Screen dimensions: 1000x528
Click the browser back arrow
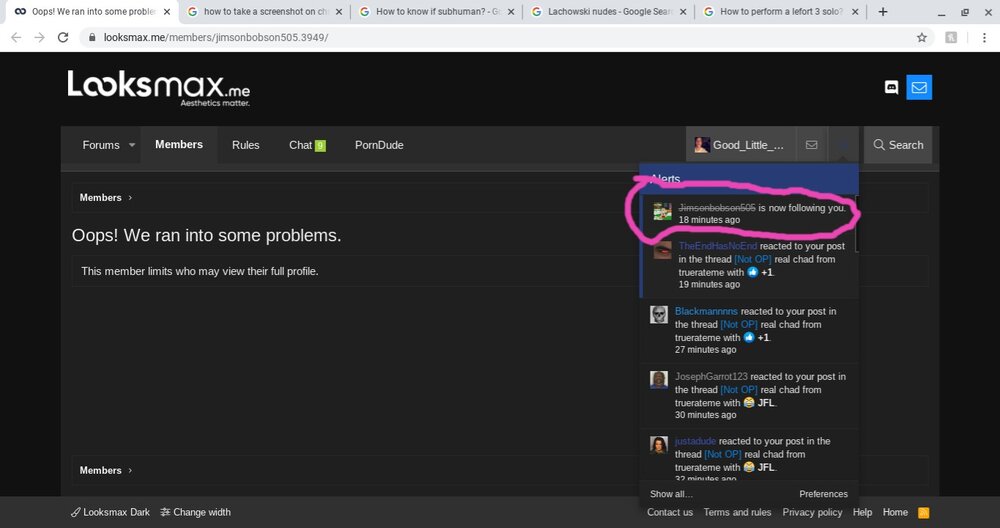(x=16, y=38)
